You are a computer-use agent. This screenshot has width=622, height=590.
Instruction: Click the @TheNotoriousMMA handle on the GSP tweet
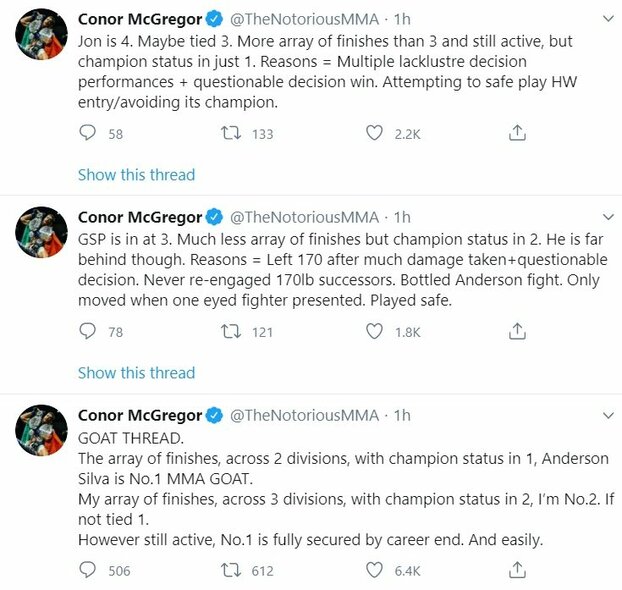305,217
